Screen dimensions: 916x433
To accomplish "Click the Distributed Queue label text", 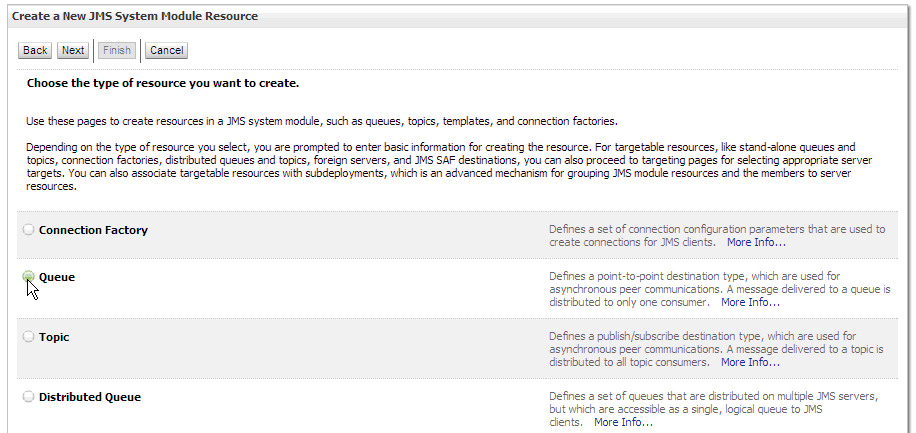I will [90, 397].
